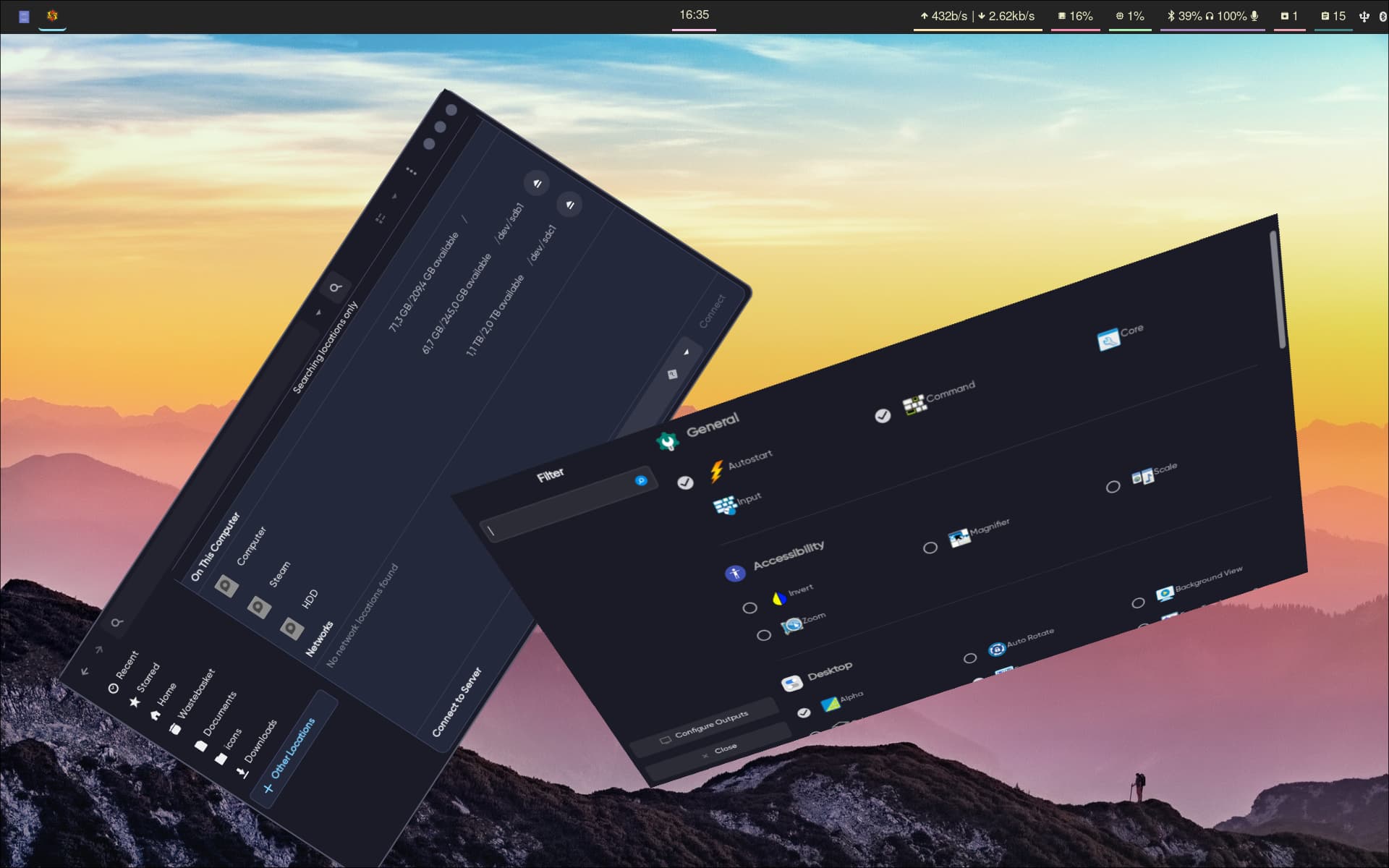Toggle the file manager view mode icon
The width and height of the screenshot is (1389, 868).
pos(380,218)
